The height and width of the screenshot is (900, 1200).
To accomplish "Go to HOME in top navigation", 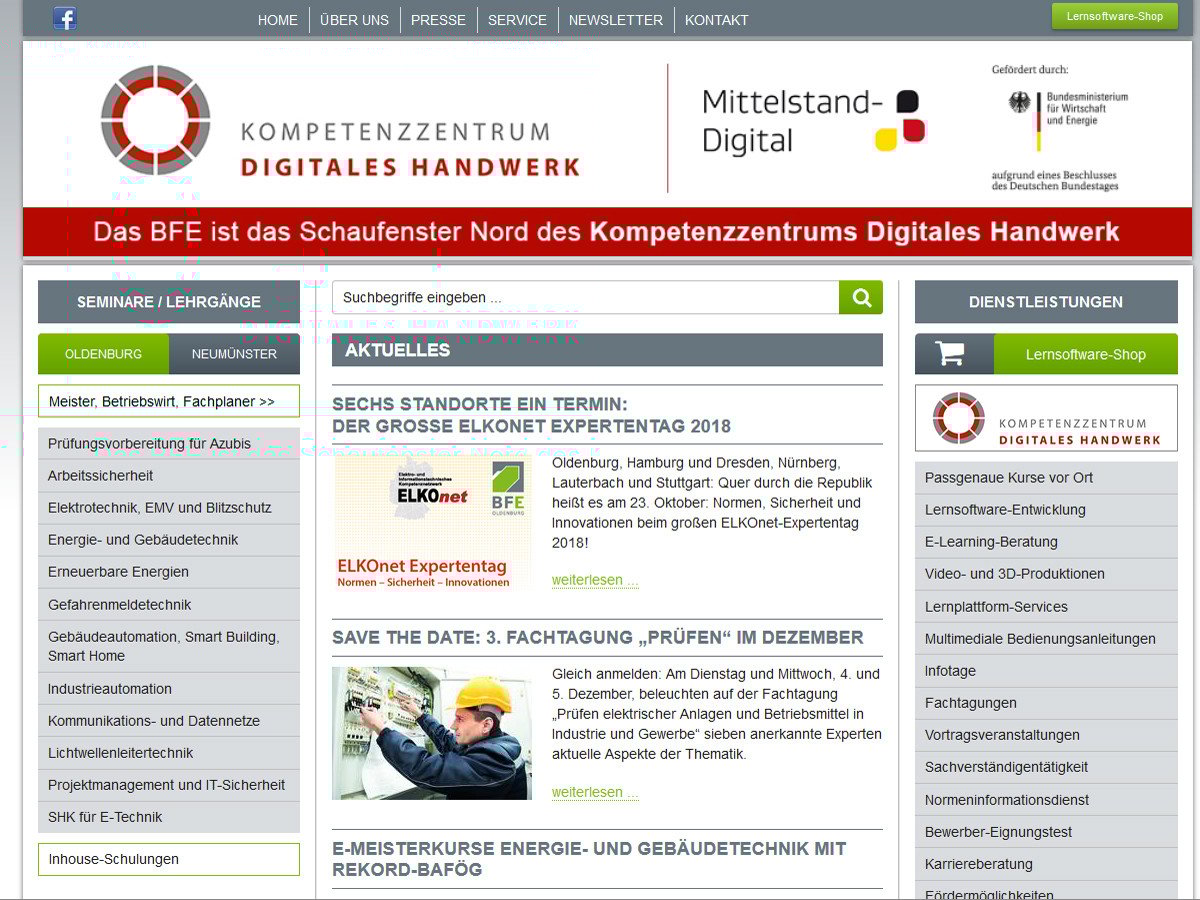I will (277, 20).
